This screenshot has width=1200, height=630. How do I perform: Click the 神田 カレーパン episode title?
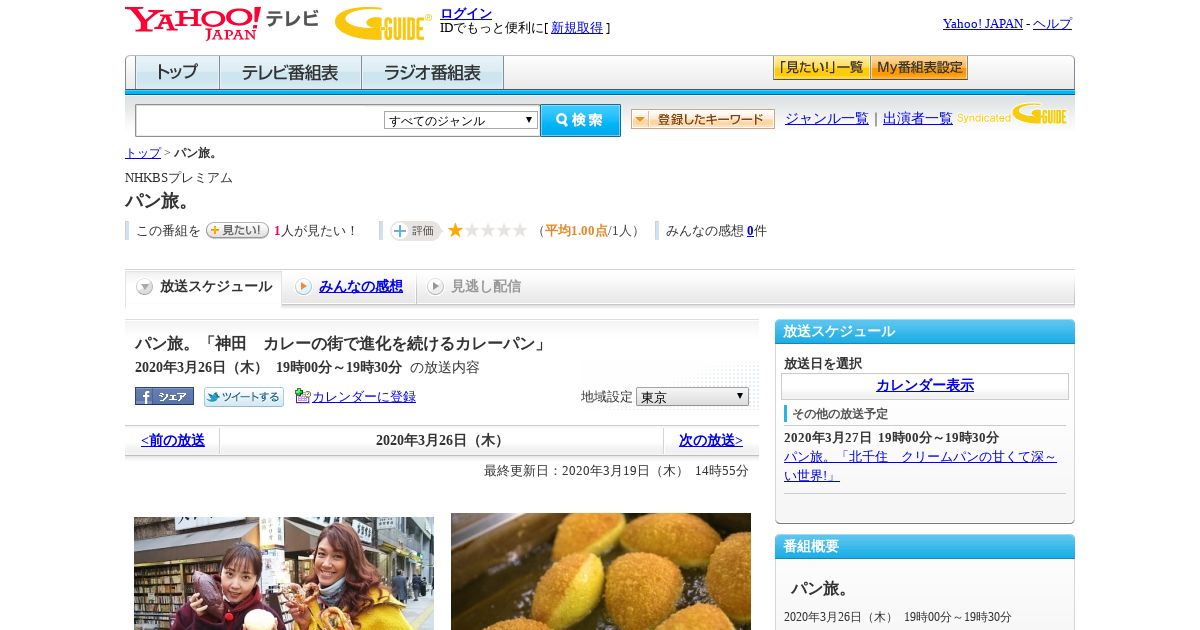pyautogui.click(x=342, y=343)
